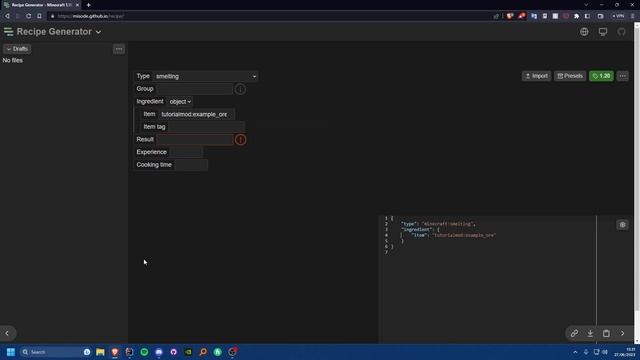640x360 pixels.
Task: Click the browser bookmark icon
Action: [39, 16]
